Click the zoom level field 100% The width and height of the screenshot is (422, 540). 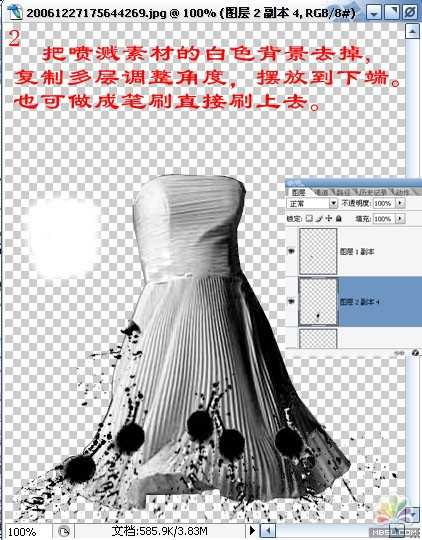pos(27,531)
